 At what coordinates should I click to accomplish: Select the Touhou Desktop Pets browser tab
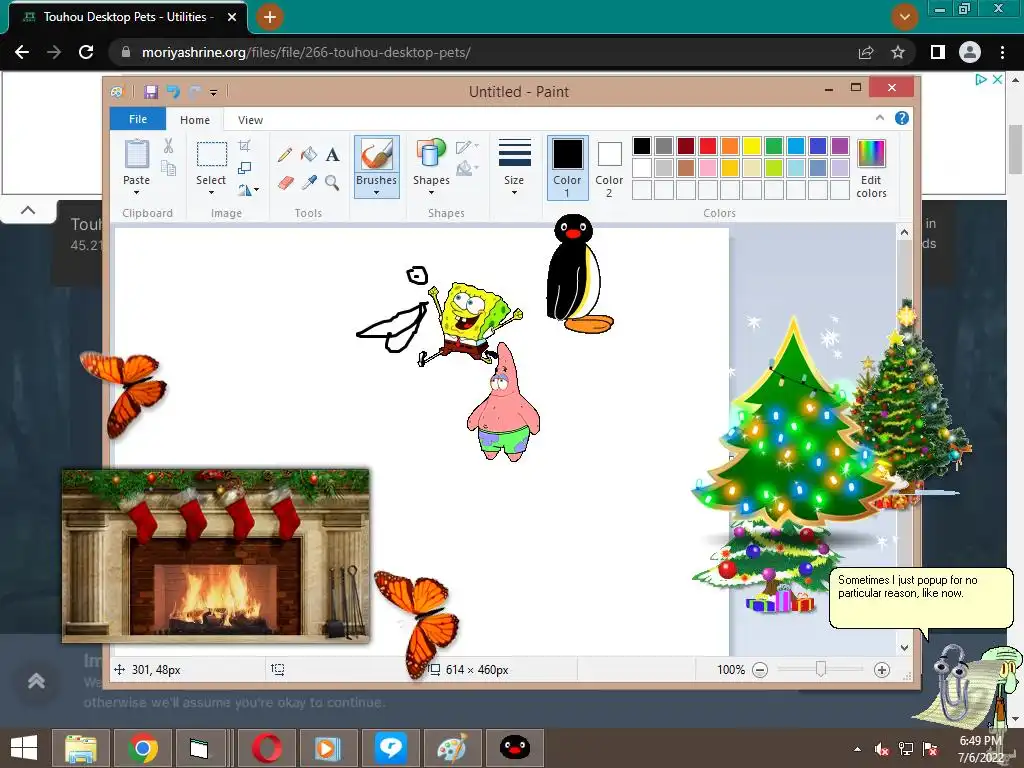tap(125, 17)
